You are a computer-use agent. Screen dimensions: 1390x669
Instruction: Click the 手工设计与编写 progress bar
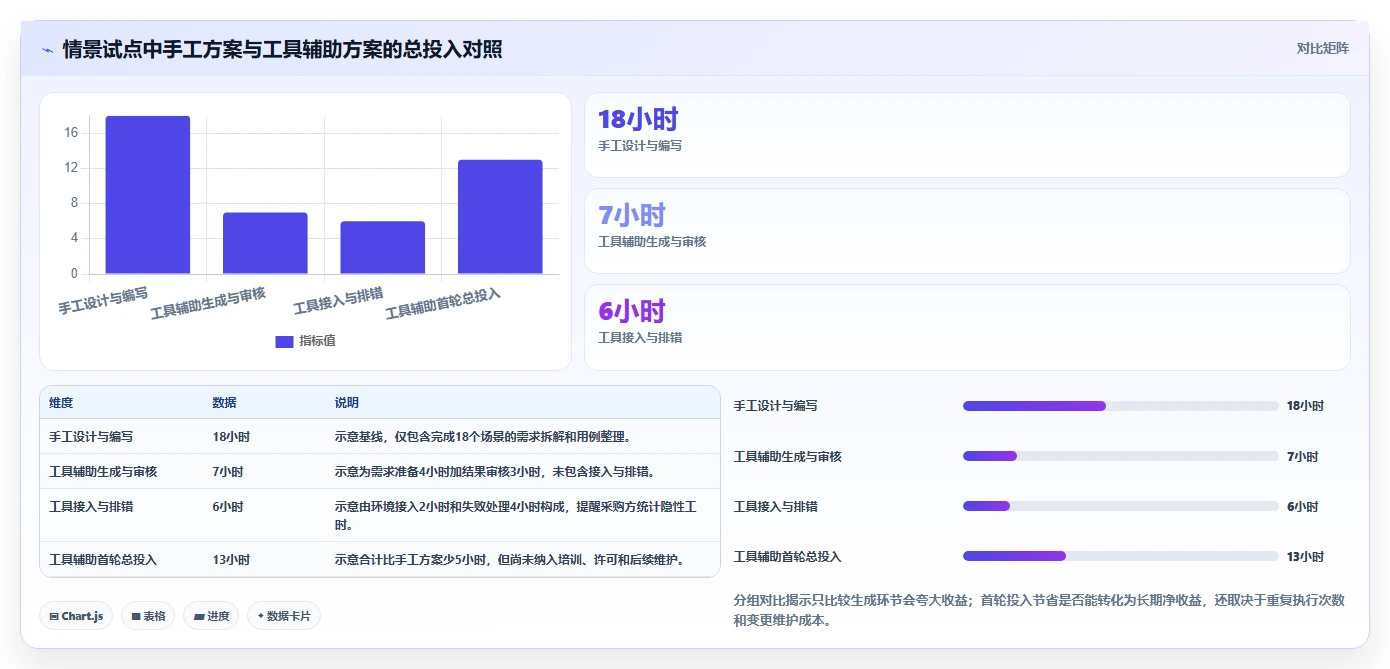(1120, 406)
